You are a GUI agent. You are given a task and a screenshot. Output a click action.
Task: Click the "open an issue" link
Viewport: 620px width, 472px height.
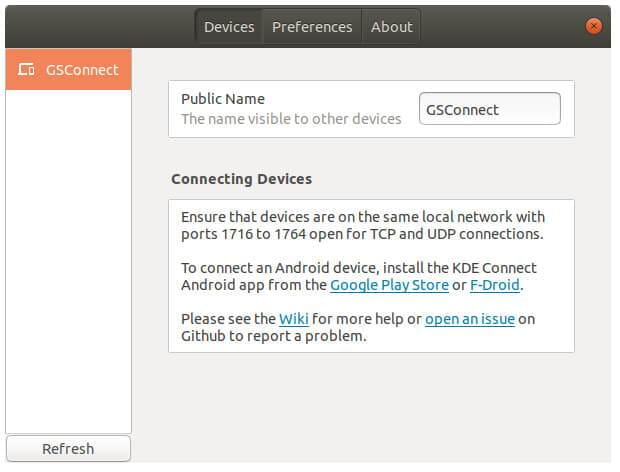(469, 319)
